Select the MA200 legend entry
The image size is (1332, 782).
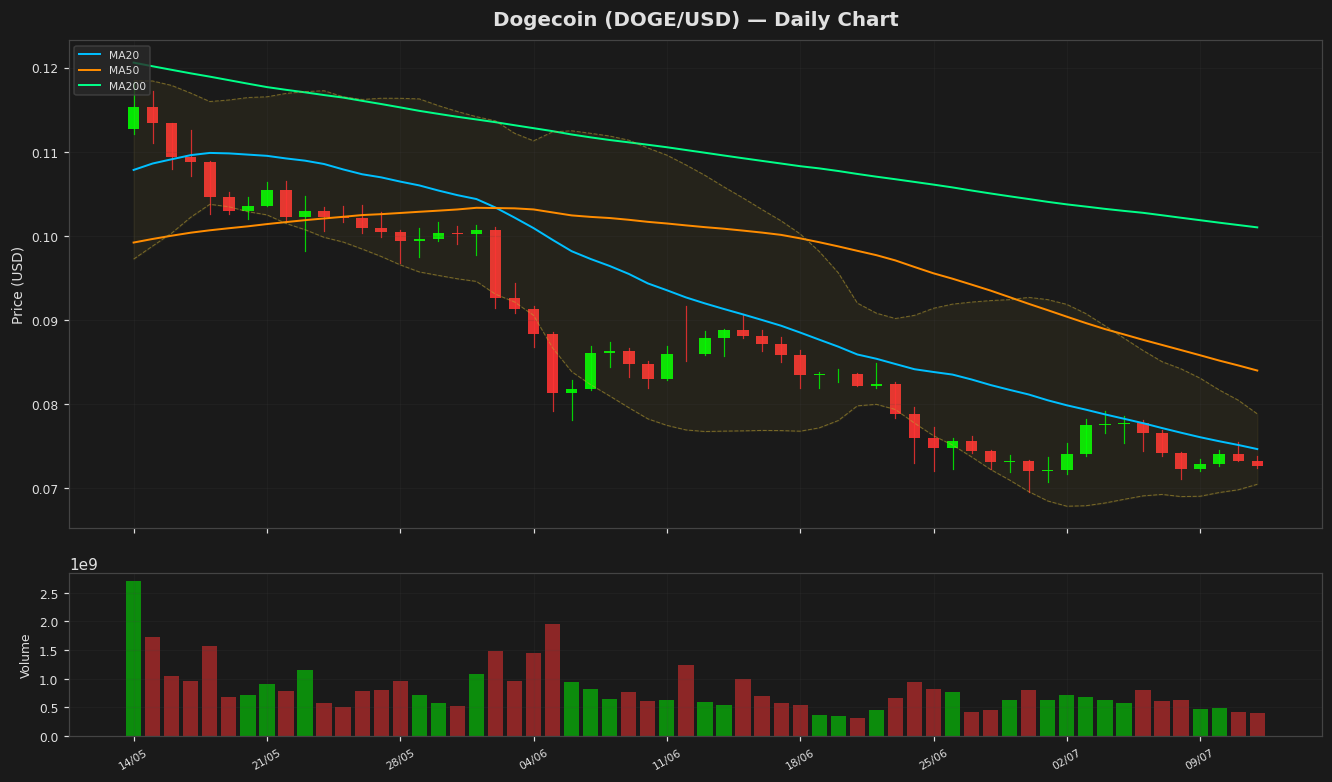click(112, 87)
